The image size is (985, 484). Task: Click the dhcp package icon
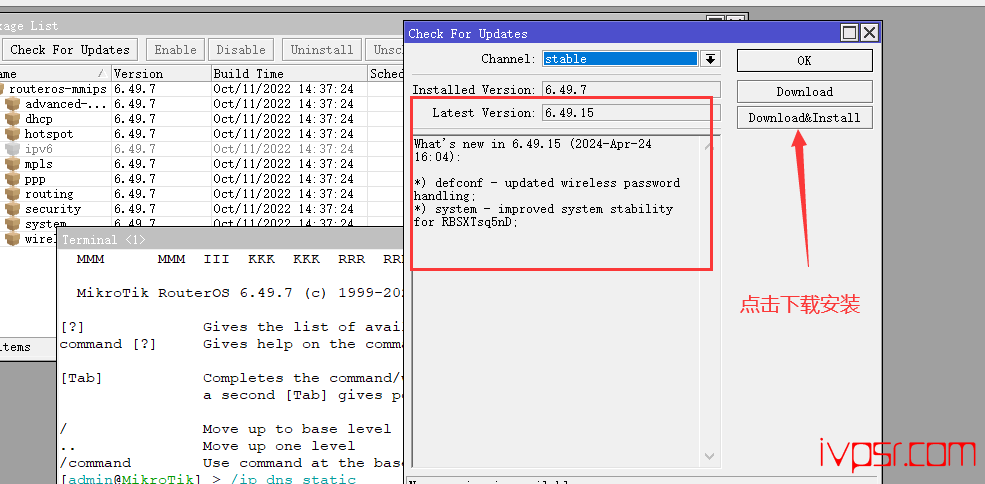pyautogui.click(x=13, y=119)
